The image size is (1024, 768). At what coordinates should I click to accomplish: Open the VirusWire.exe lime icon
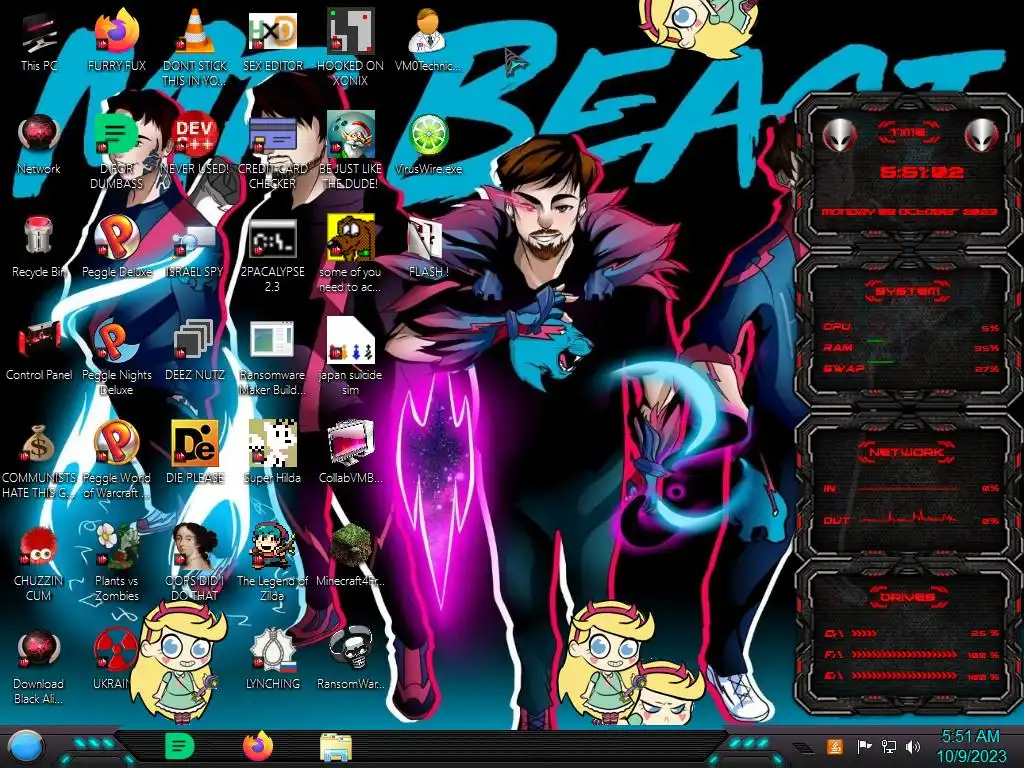[428, 136]
